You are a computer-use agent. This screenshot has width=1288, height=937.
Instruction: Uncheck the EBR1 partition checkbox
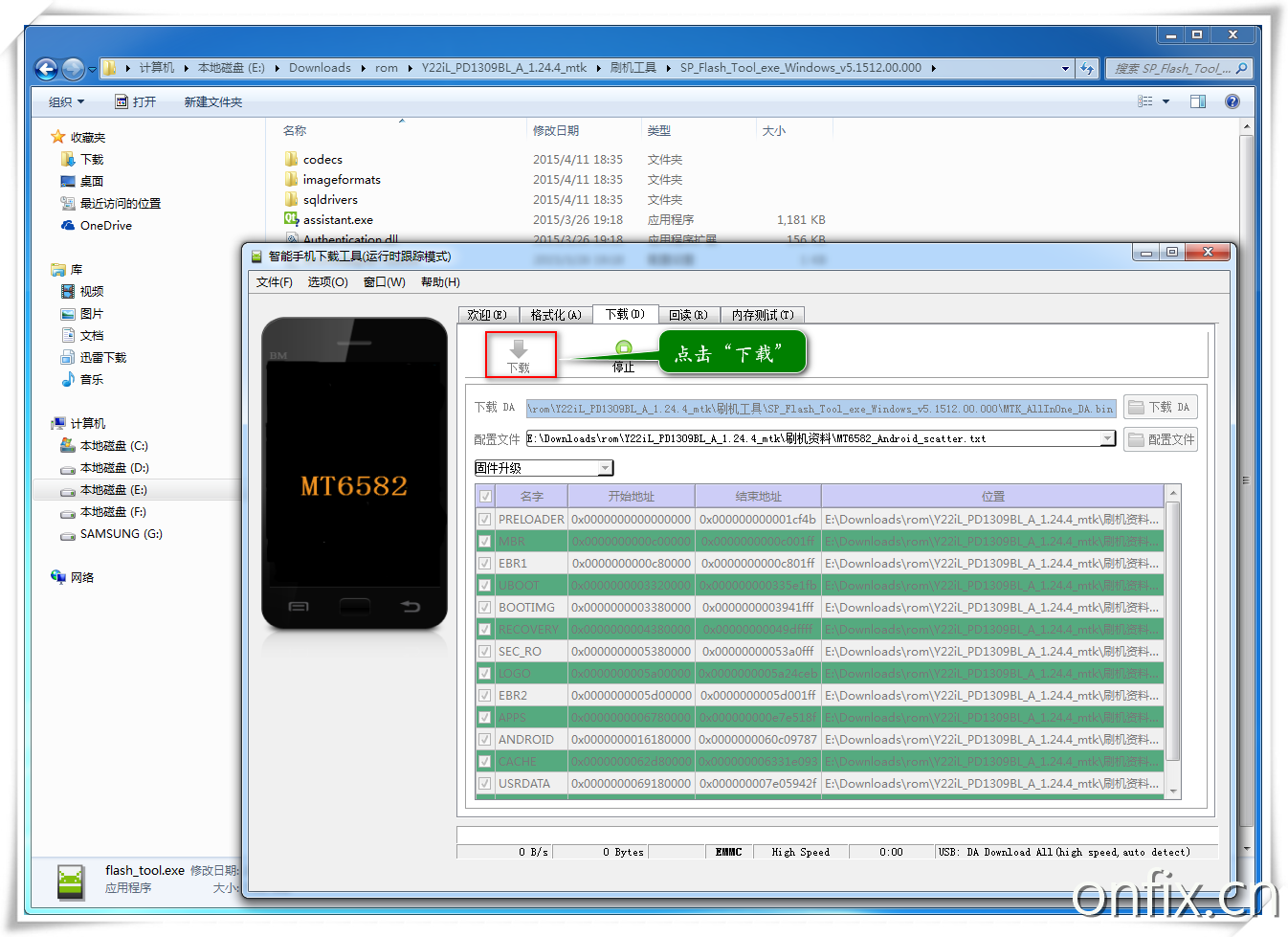485,563
